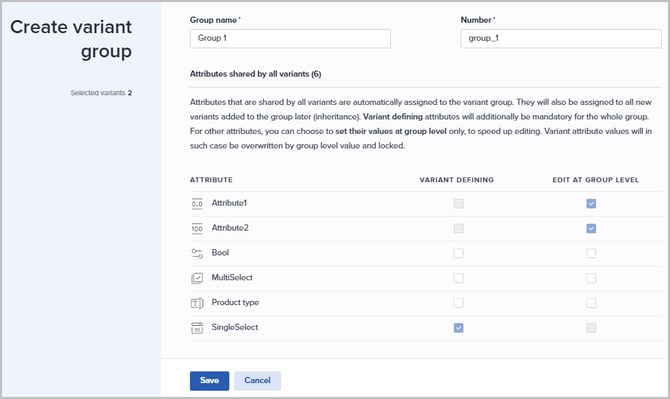The height and width of the screenshot is (399, 670).
Task: Click the Attributes shared by all variants heading
Action: pos(256,74)
